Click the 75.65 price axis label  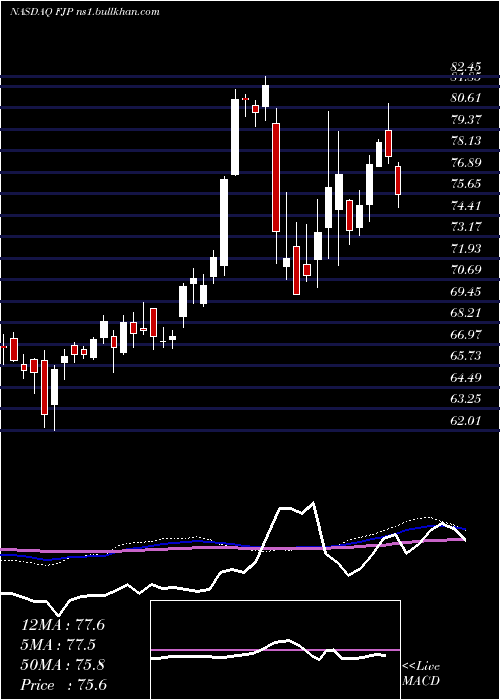[x=466, y=184]
